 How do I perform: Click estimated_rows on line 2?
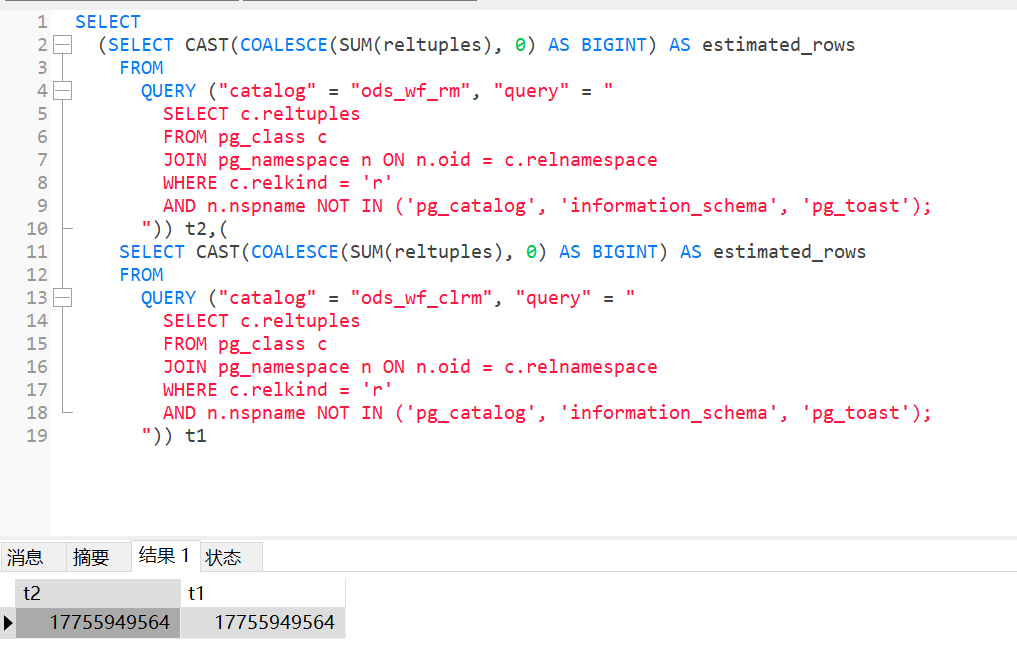(x=778, y=45)
